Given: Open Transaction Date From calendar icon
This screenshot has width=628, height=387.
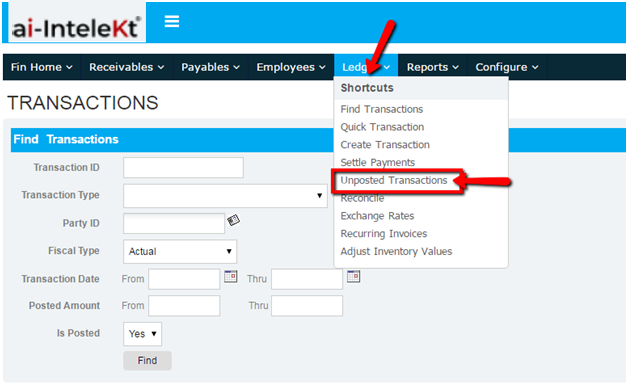Looking at the screenshot, I should click(231, 276).
